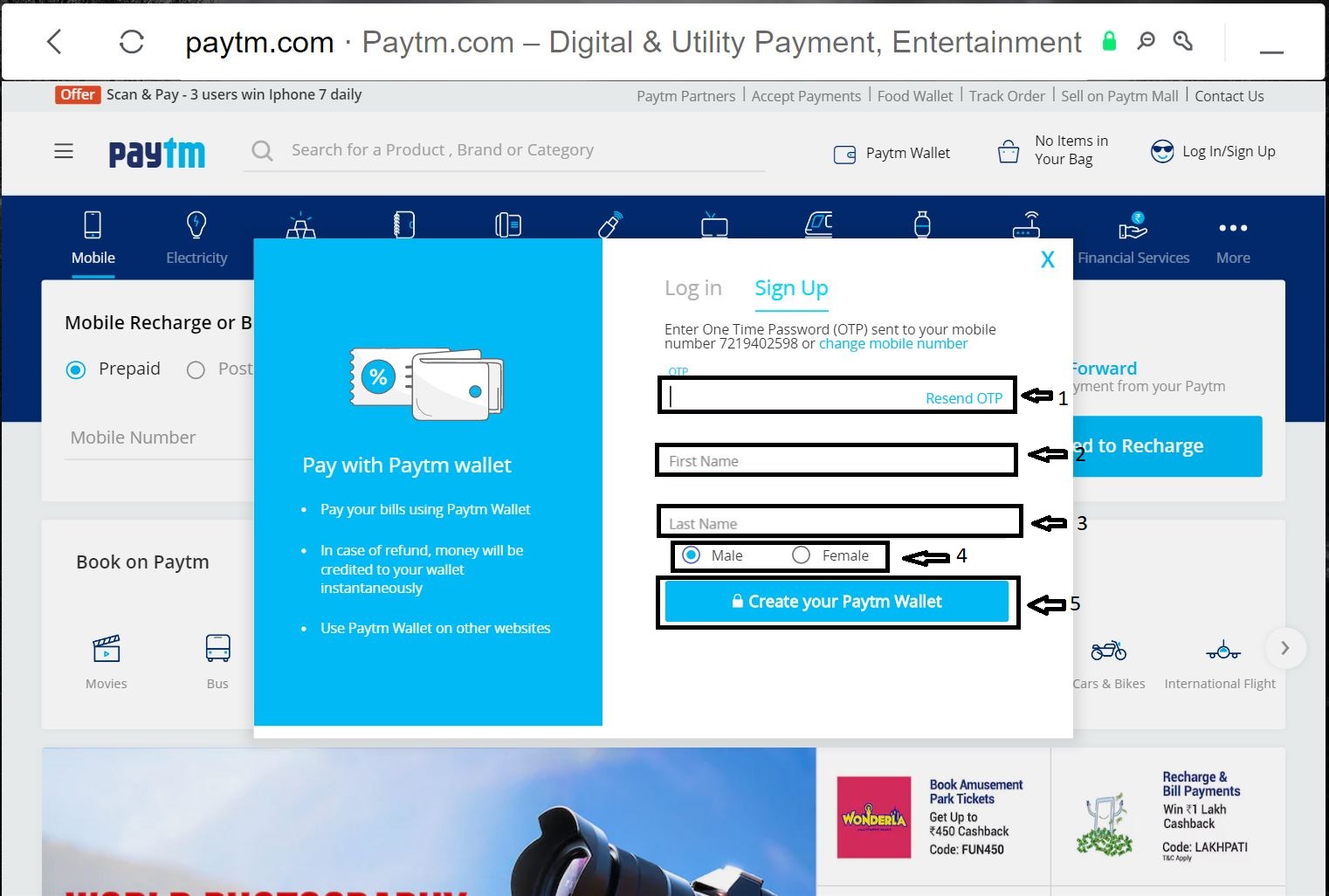Open the hamburger navigation menu
Viewport: 1329px width, 896px height.
tap(63, 150)
